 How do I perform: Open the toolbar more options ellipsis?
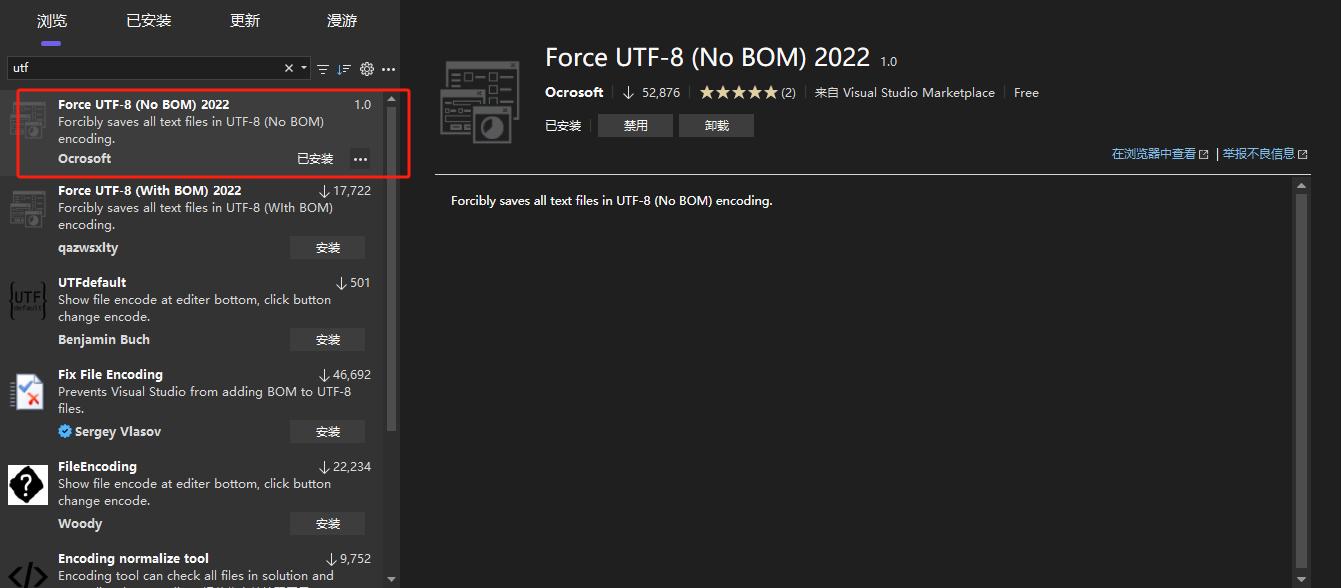[x=389, y=70]
